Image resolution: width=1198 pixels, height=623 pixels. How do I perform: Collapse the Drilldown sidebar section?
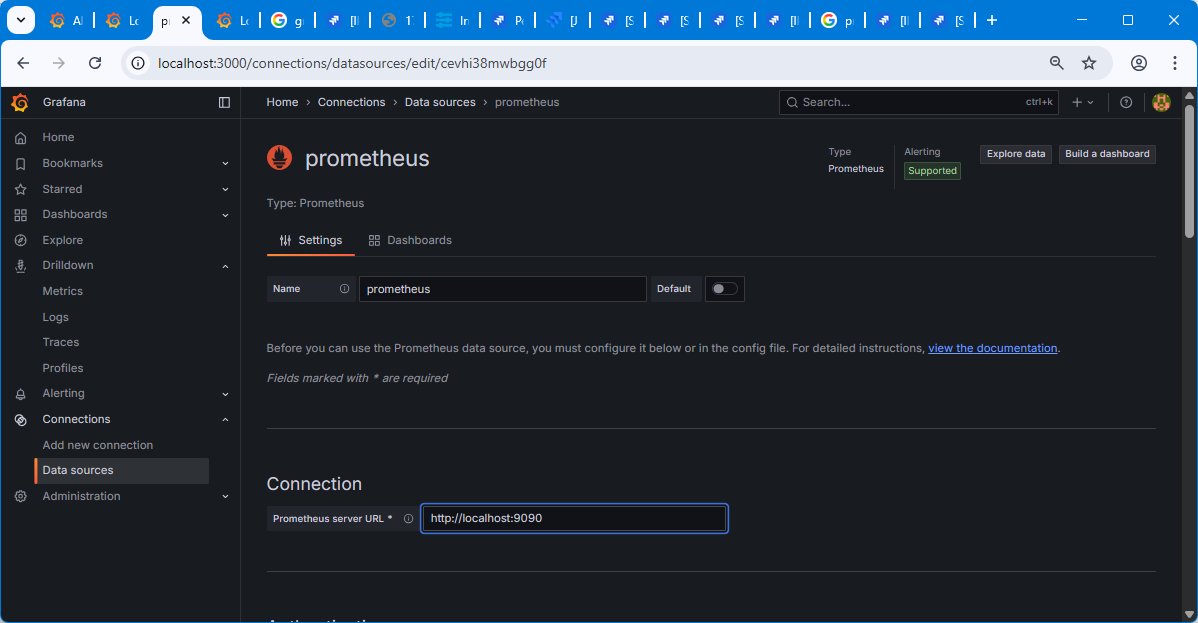click(x=225, y=266)
